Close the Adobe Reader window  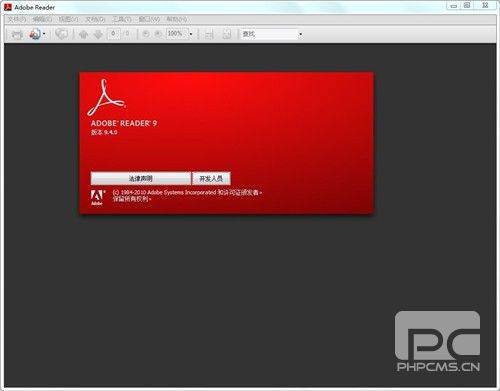point(485,6)
